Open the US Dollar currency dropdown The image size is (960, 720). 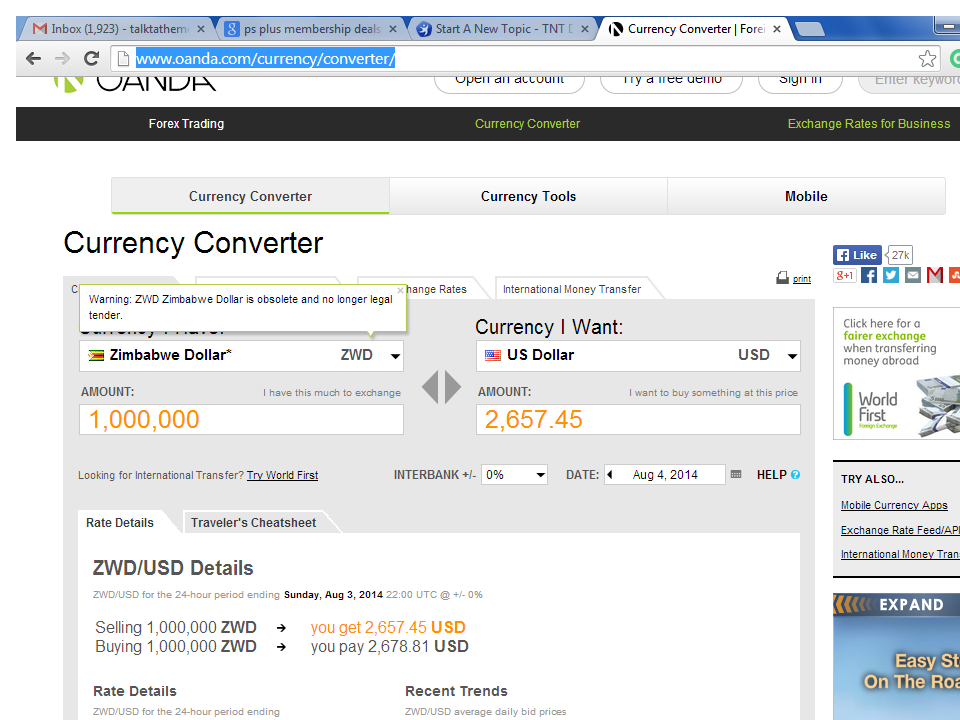coord(792,356)
